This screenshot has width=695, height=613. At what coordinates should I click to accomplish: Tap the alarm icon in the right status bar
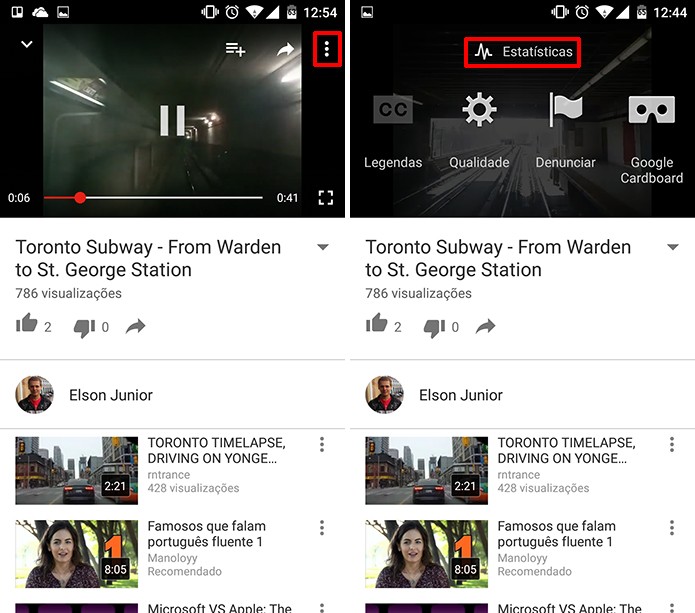[582, 12]
